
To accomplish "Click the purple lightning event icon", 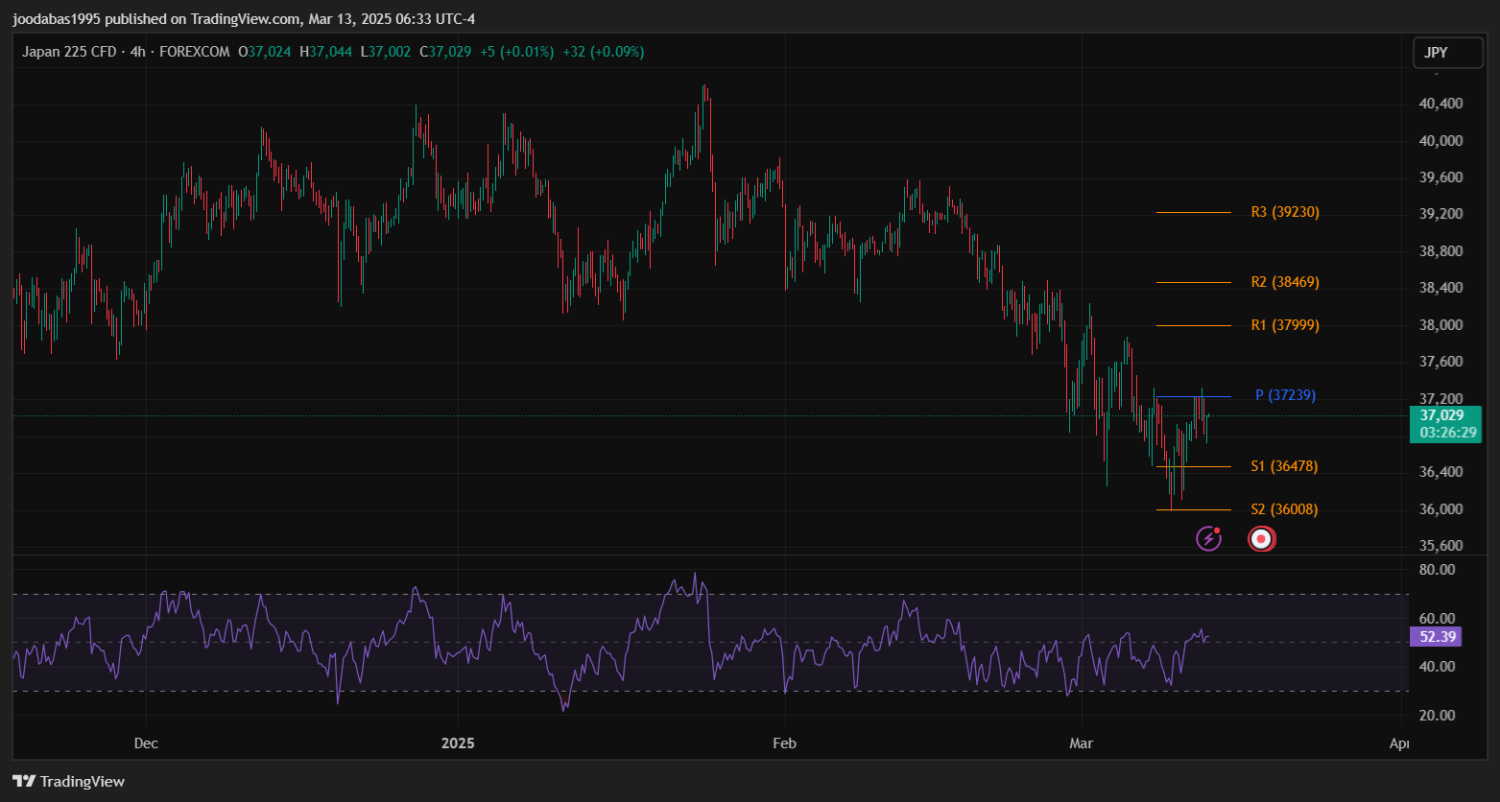I will 1209,539.
